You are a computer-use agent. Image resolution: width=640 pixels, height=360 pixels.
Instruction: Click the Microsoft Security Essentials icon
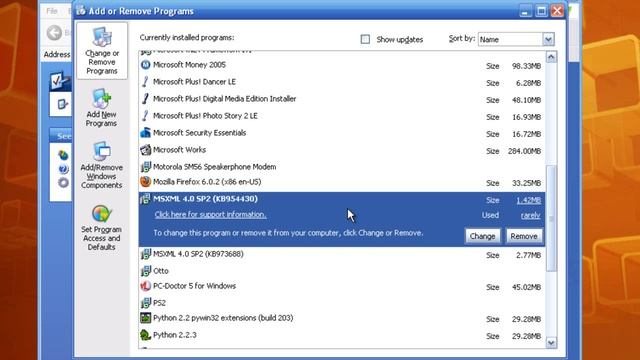(x=145, y=133)
